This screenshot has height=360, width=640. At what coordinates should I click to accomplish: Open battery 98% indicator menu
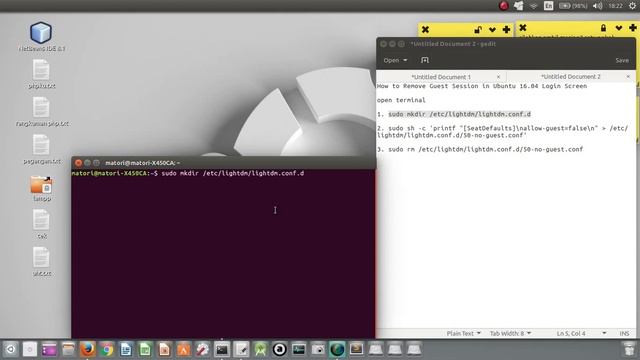573,6
